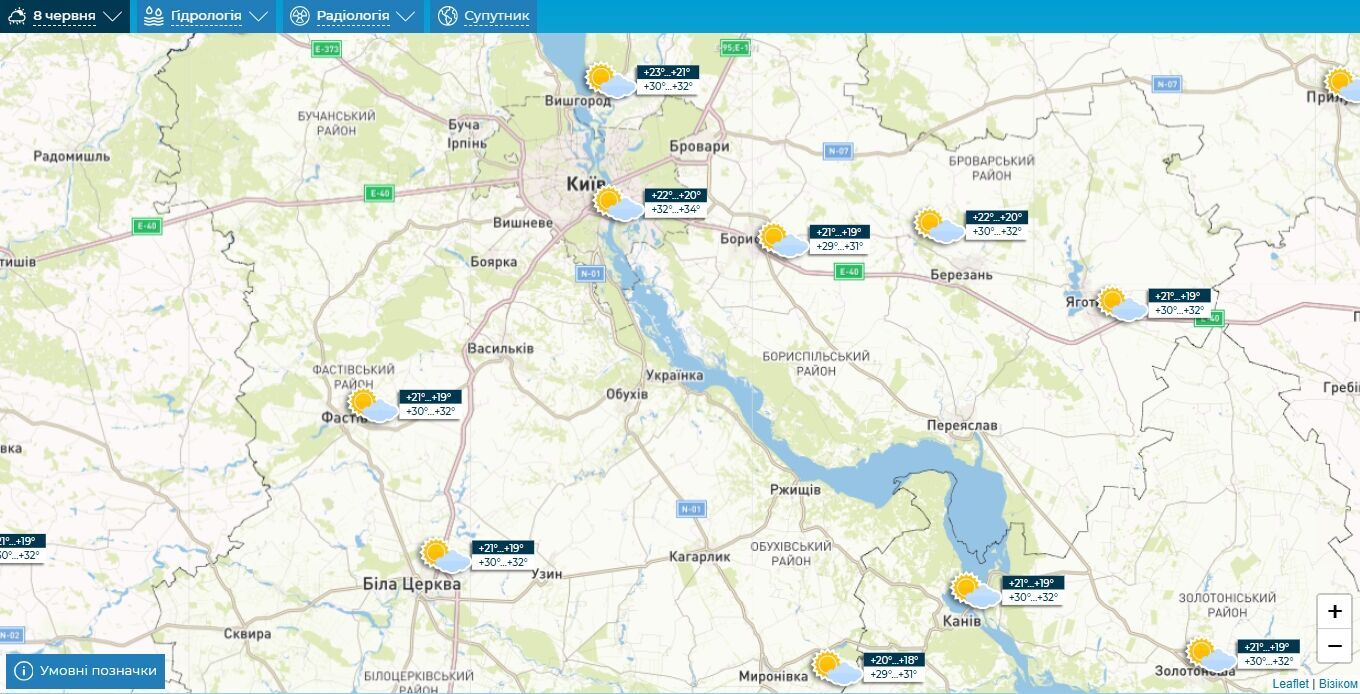Click the chevron next to Радіологія
This screenshot has height=694, width=1360.
tap(405, 17)
